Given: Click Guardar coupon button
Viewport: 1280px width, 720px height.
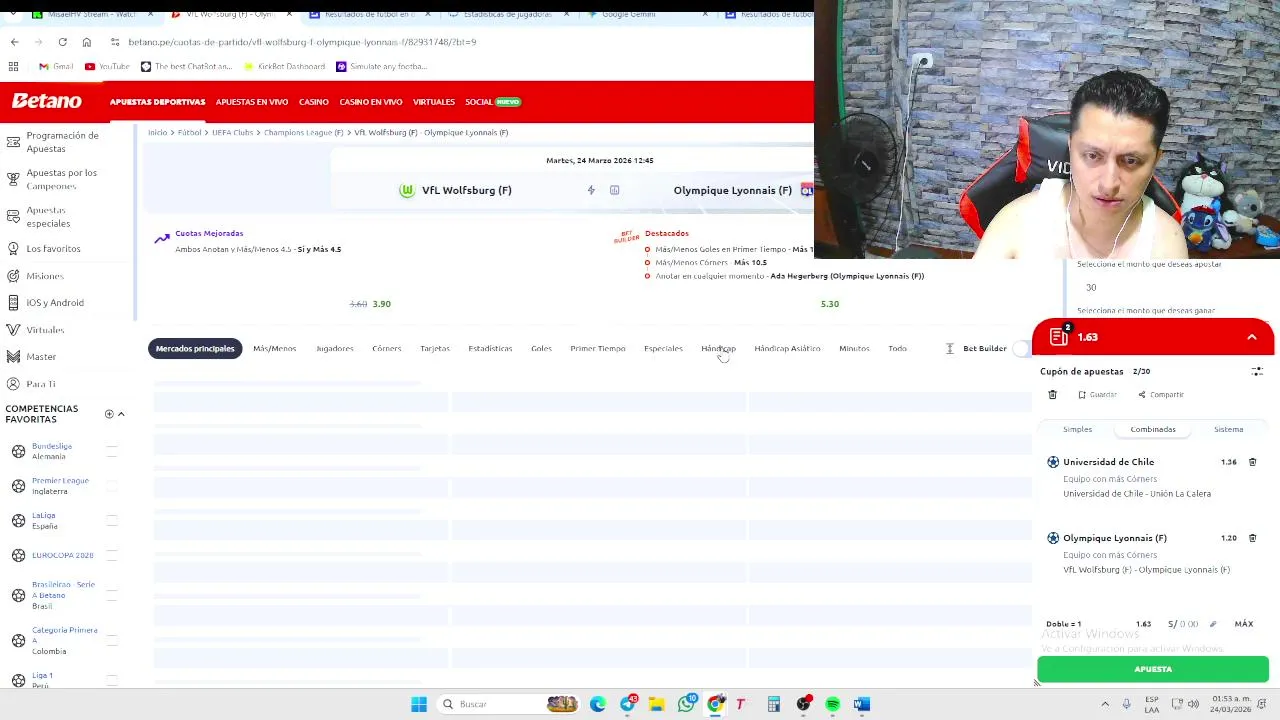Looking at the screenshot, I should [x=1097, y=395].
